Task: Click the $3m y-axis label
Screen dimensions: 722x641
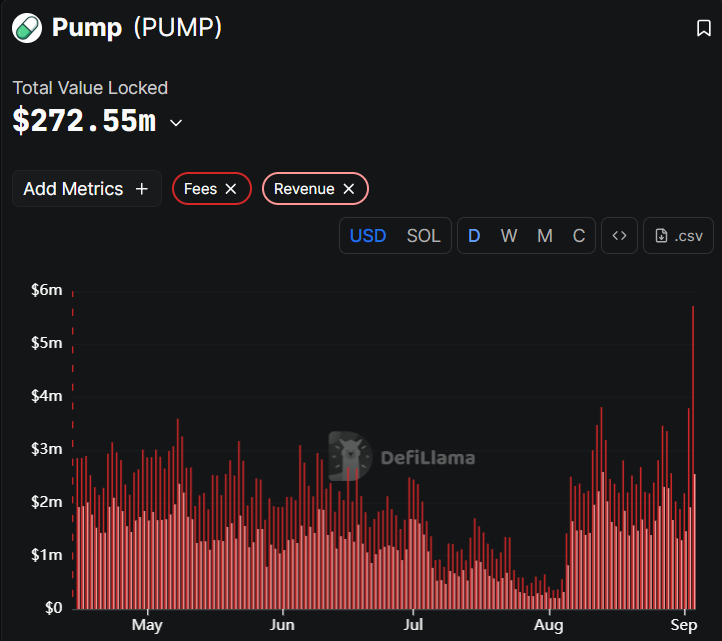Action: point(47,449)
